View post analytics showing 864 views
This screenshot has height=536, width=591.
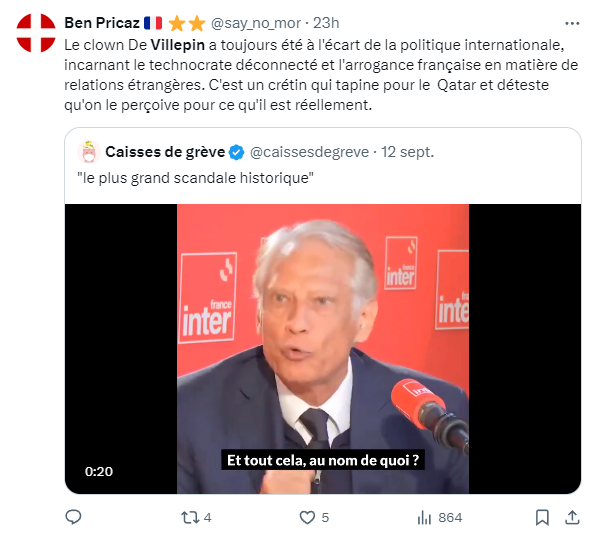click(x=439, y=518)
